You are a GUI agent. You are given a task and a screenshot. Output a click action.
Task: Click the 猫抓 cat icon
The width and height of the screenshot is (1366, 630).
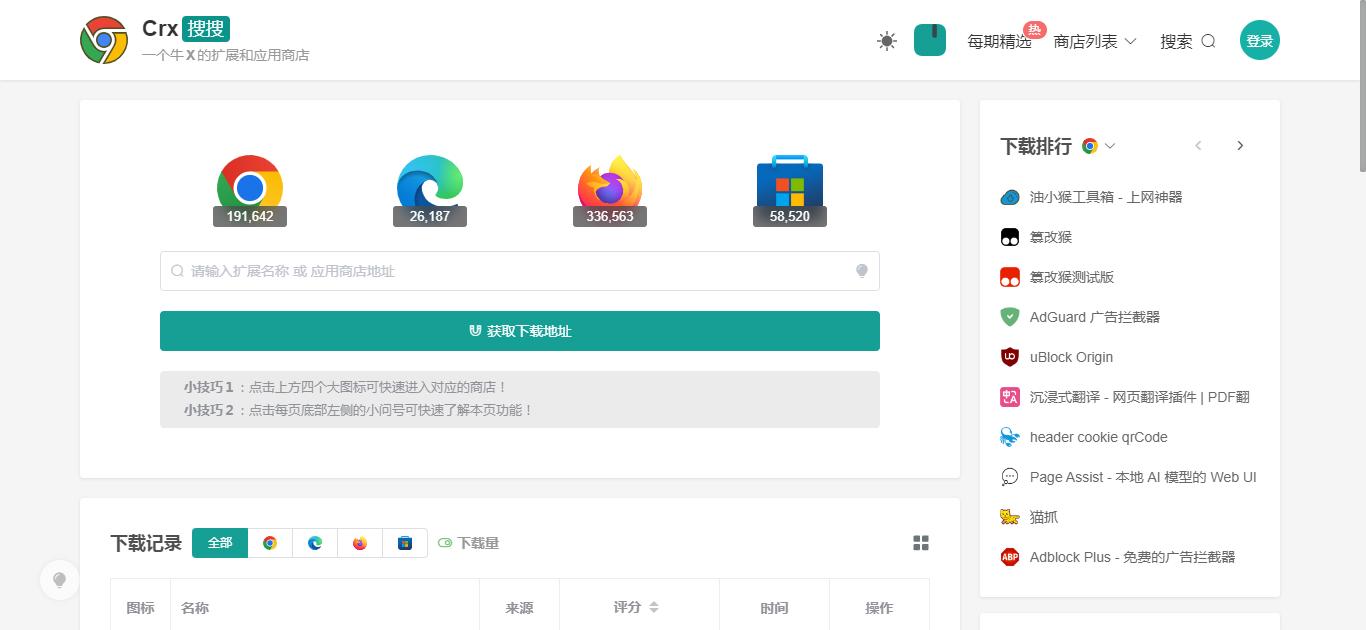click(x=1010, y=517)
